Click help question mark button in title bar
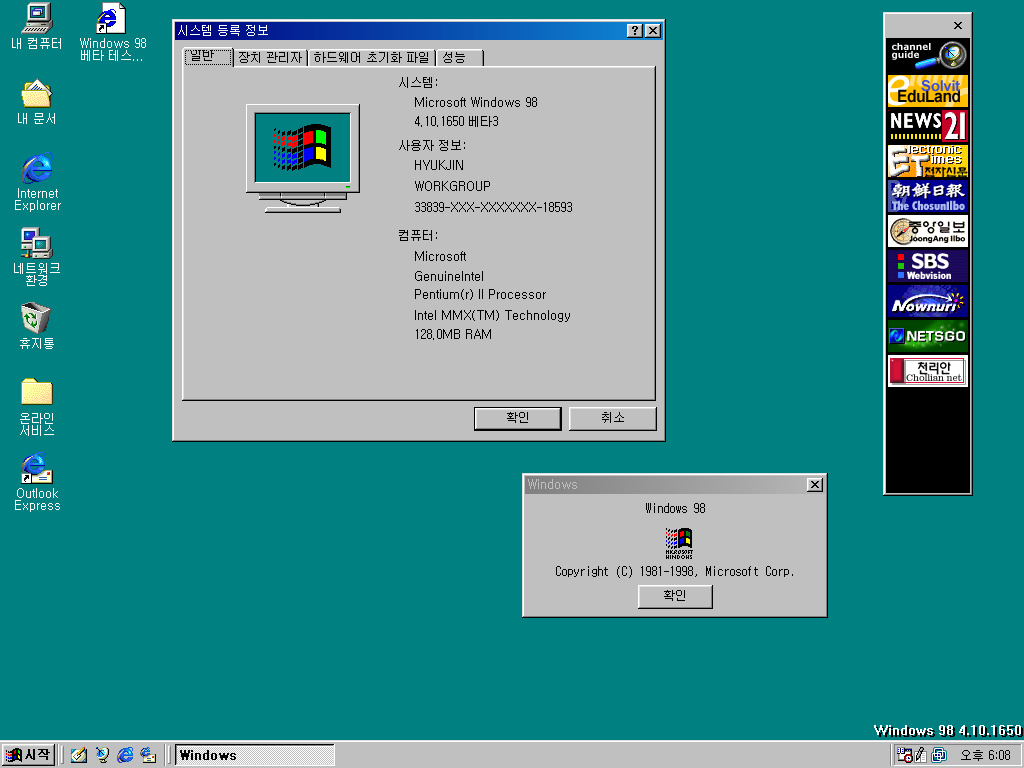The image size is (1024, 768). tap(634, 31)
